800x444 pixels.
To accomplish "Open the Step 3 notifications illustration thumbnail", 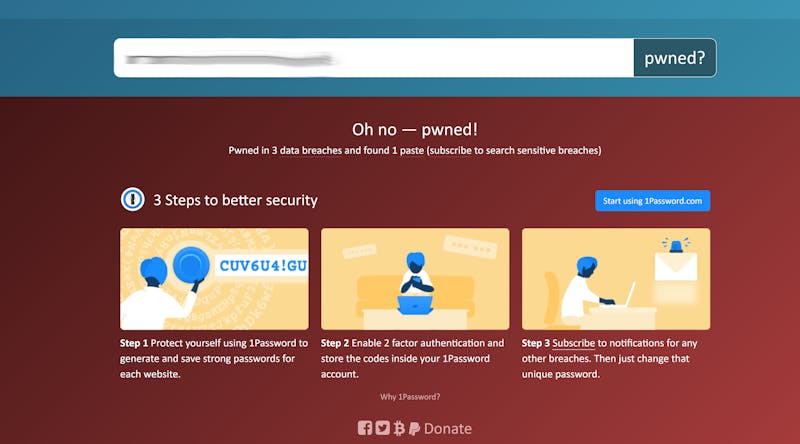I will click(616, 279).
